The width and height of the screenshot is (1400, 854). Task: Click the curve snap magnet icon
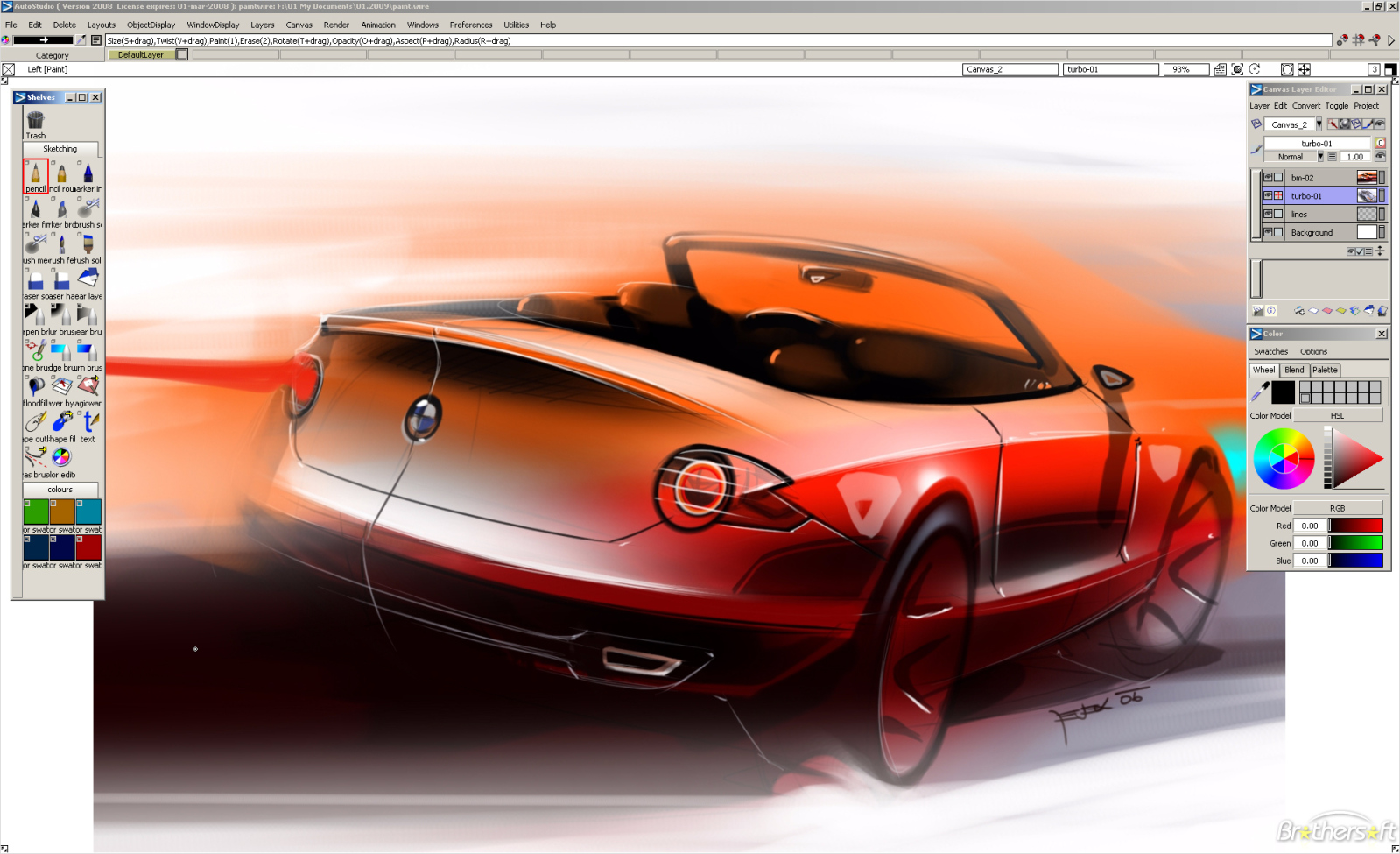tap(1375, 40)
